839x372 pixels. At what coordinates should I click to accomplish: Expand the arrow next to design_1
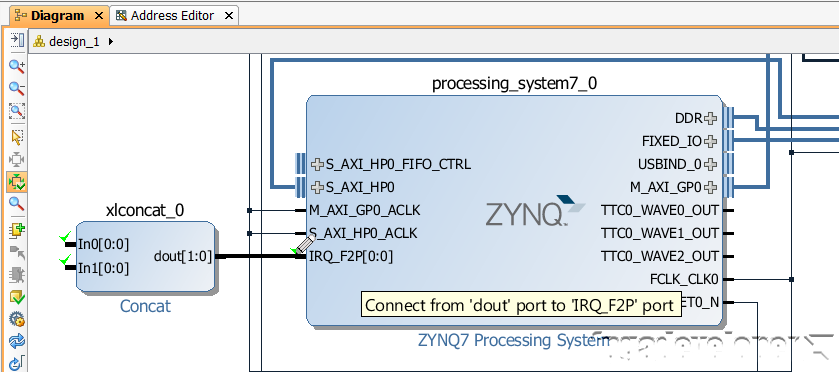(x=111, y=41)
